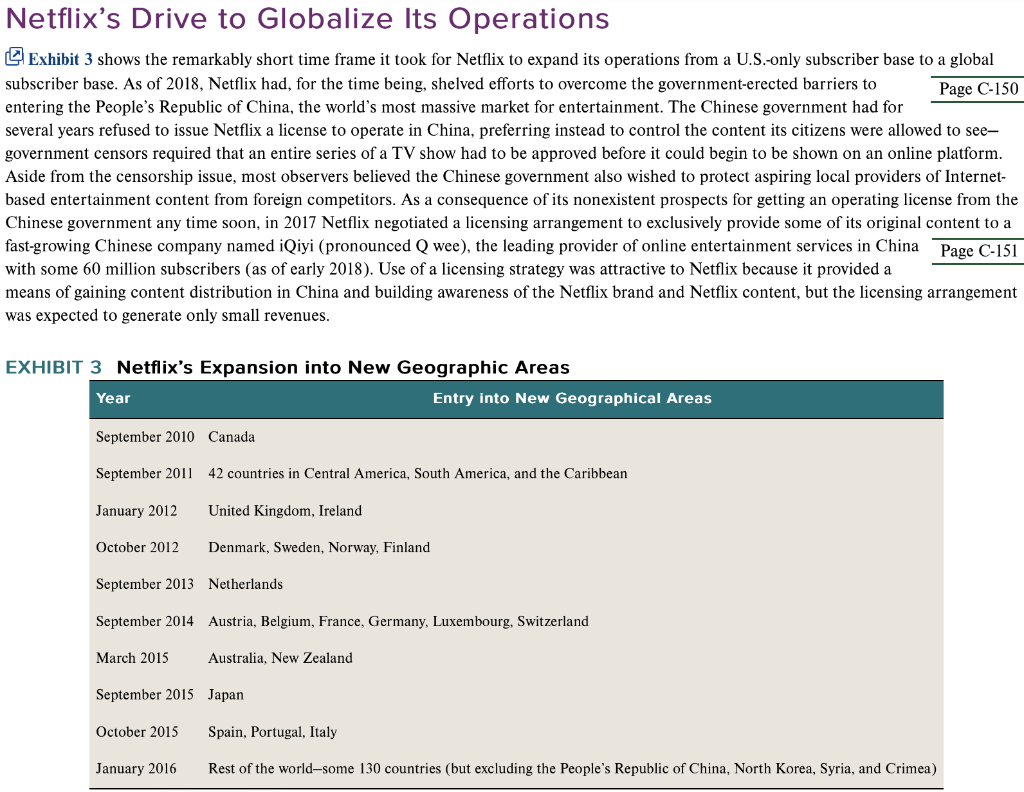Screen dimensions: 1024x792
Task: Select the October 2012 cell
Action: pyautogui.click(x=137, y=547)
